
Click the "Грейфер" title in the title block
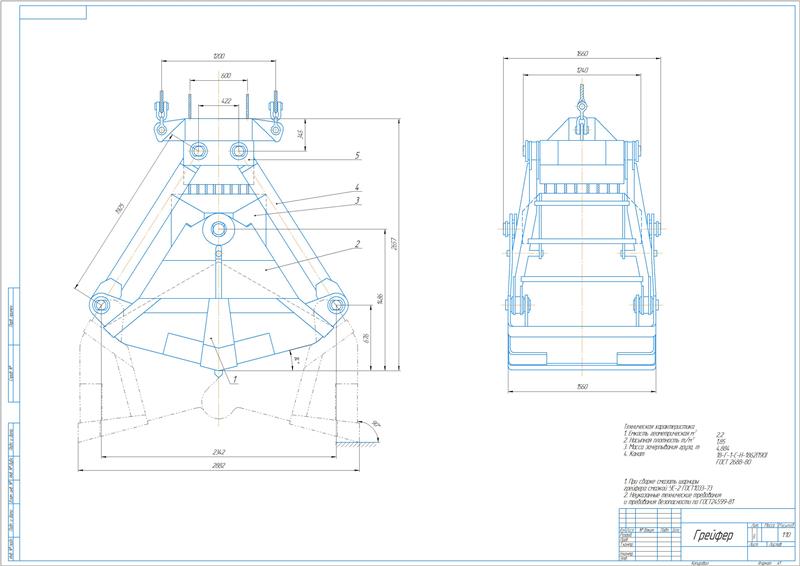[x=713, y=535]
